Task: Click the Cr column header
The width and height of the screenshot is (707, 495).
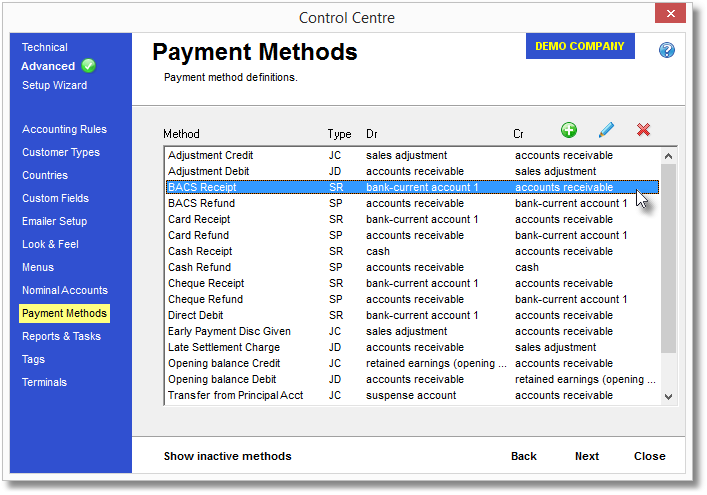Action: click(518, 134)
